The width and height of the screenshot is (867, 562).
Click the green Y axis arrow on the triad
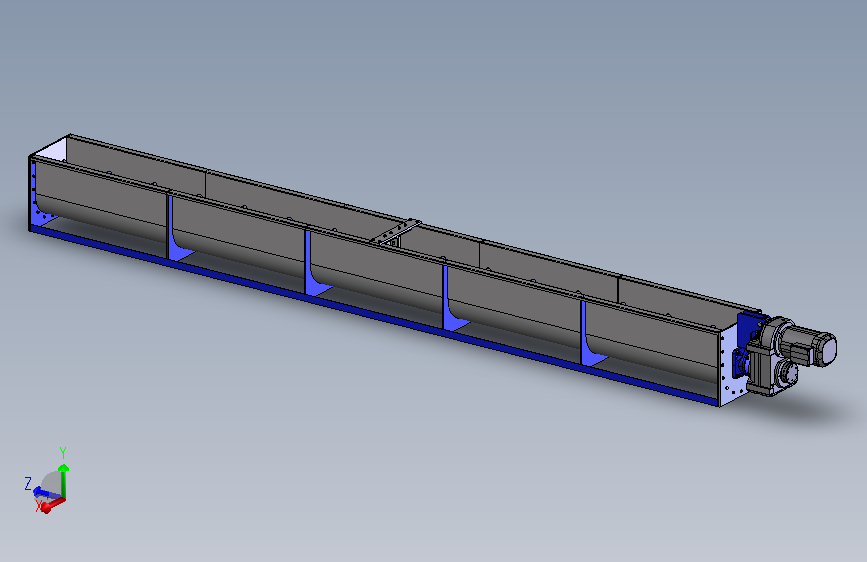coord(64,481)
